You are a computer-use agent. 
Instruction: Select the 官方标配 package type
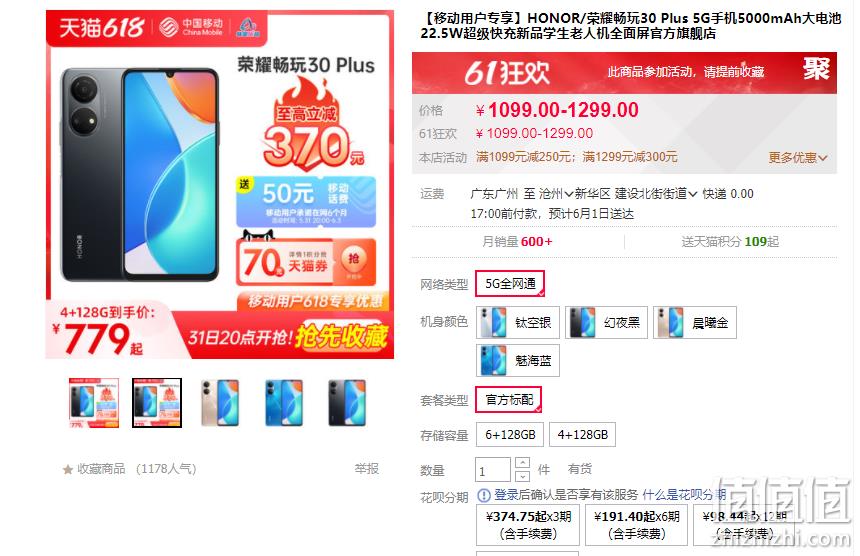[x=508, y=400]
